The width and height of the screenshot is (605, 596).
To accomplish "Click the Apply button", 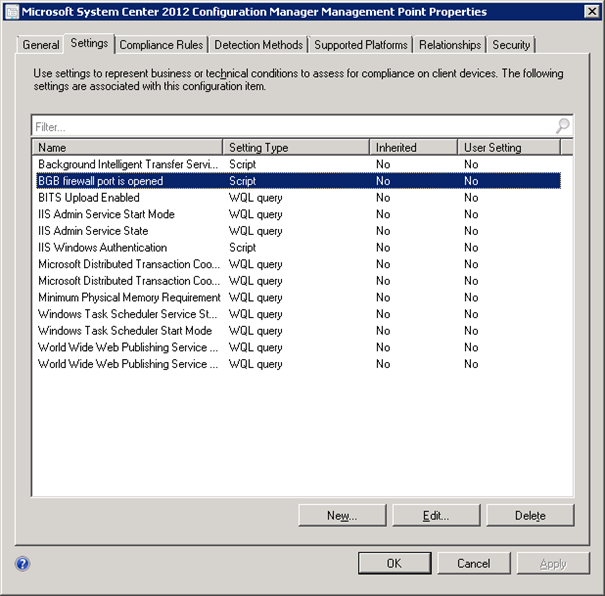I will pyautogui.click(x=553, y=563).
